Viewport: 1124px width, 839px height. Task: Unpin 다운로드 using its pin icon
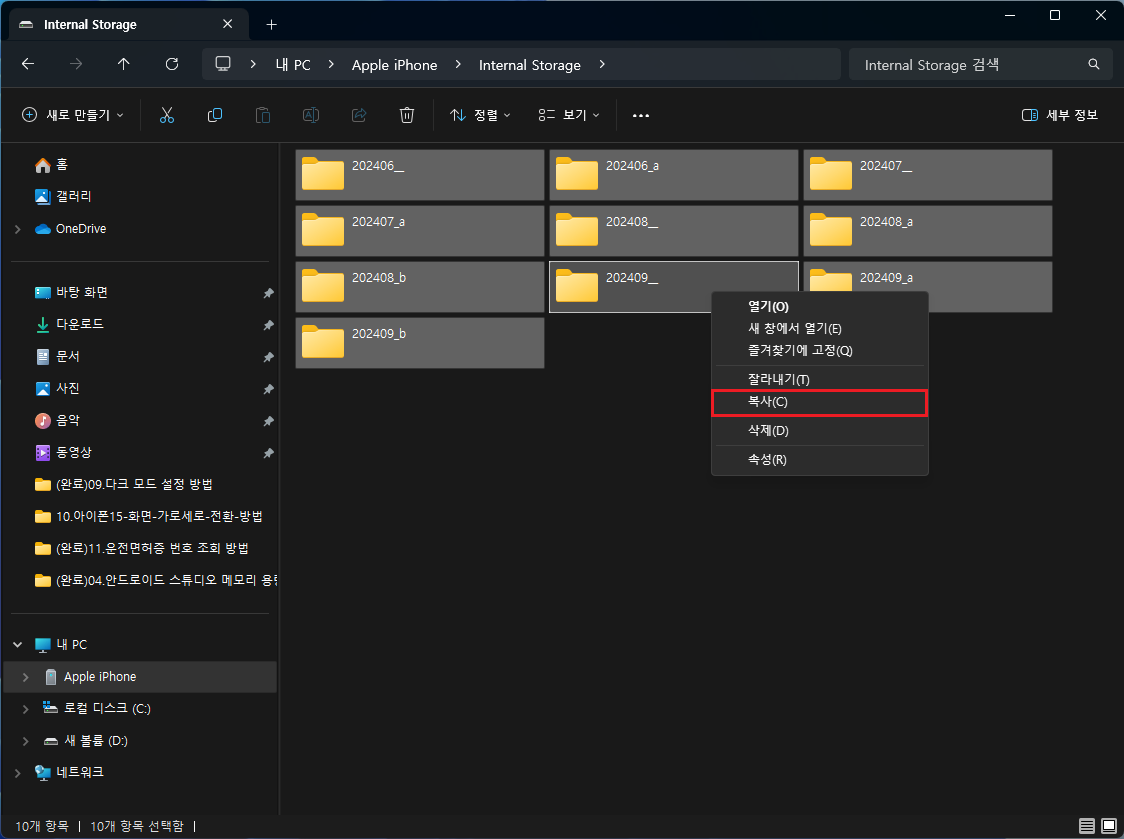click(x=268, y=325)
